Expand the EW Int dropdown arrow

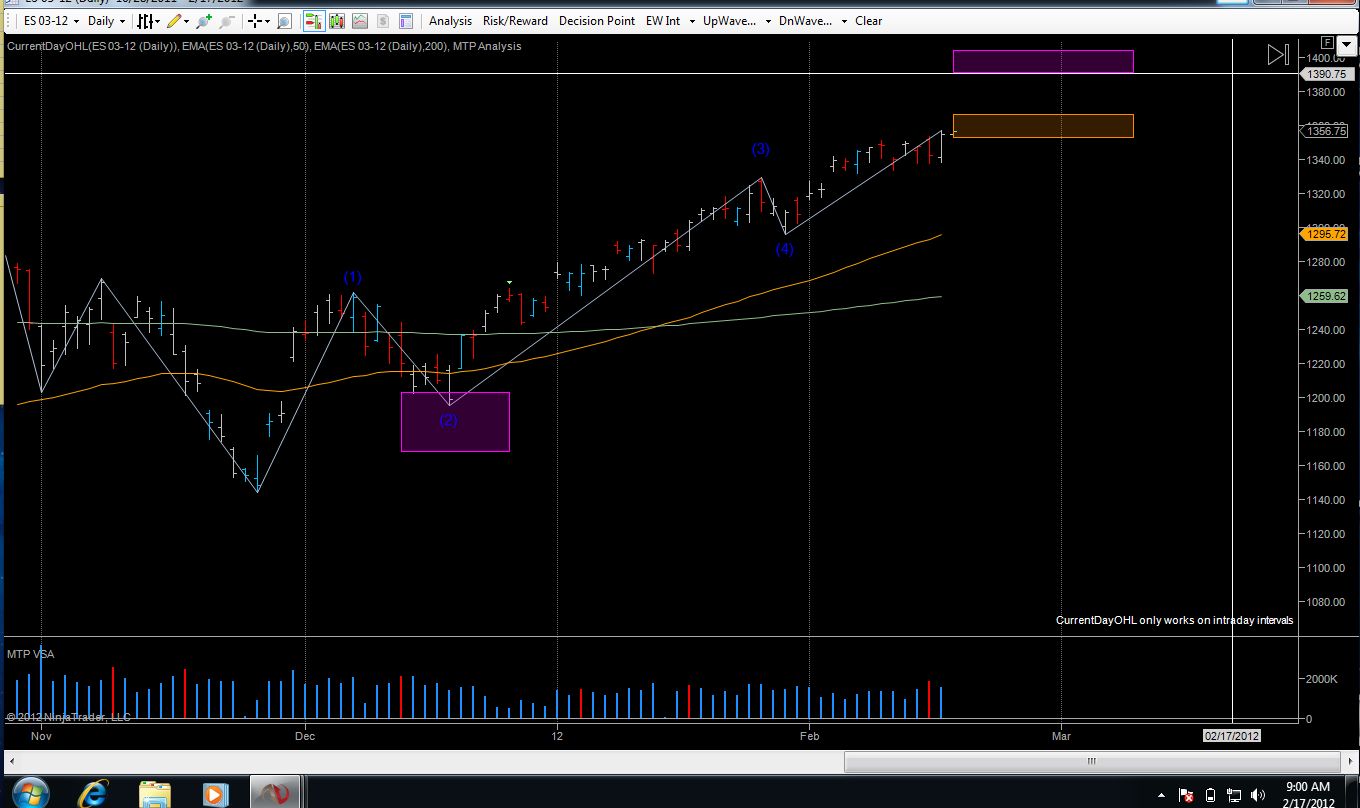pos(691,21)
